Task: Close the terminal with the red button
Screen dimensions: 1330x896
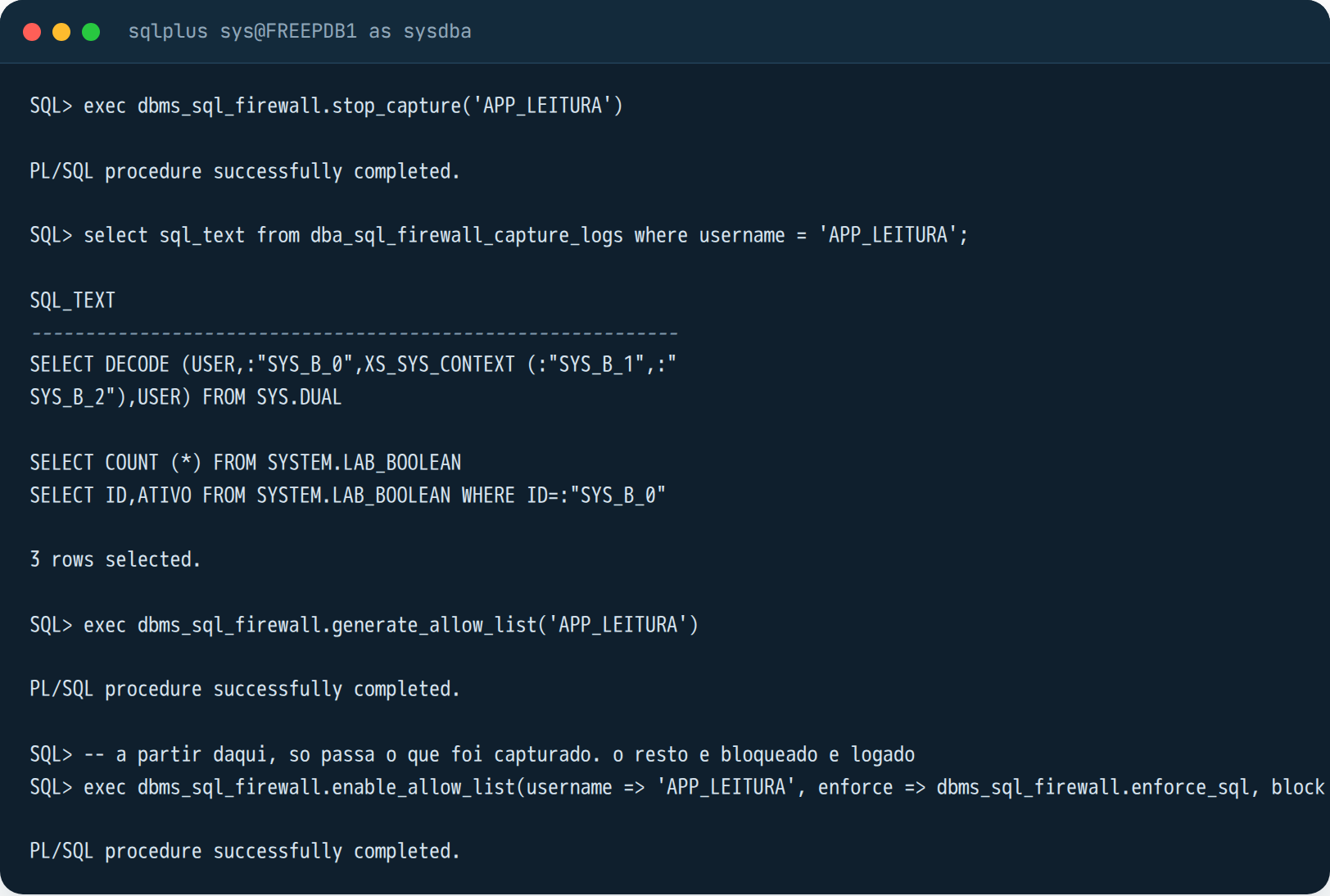Action: pos(32,32)
